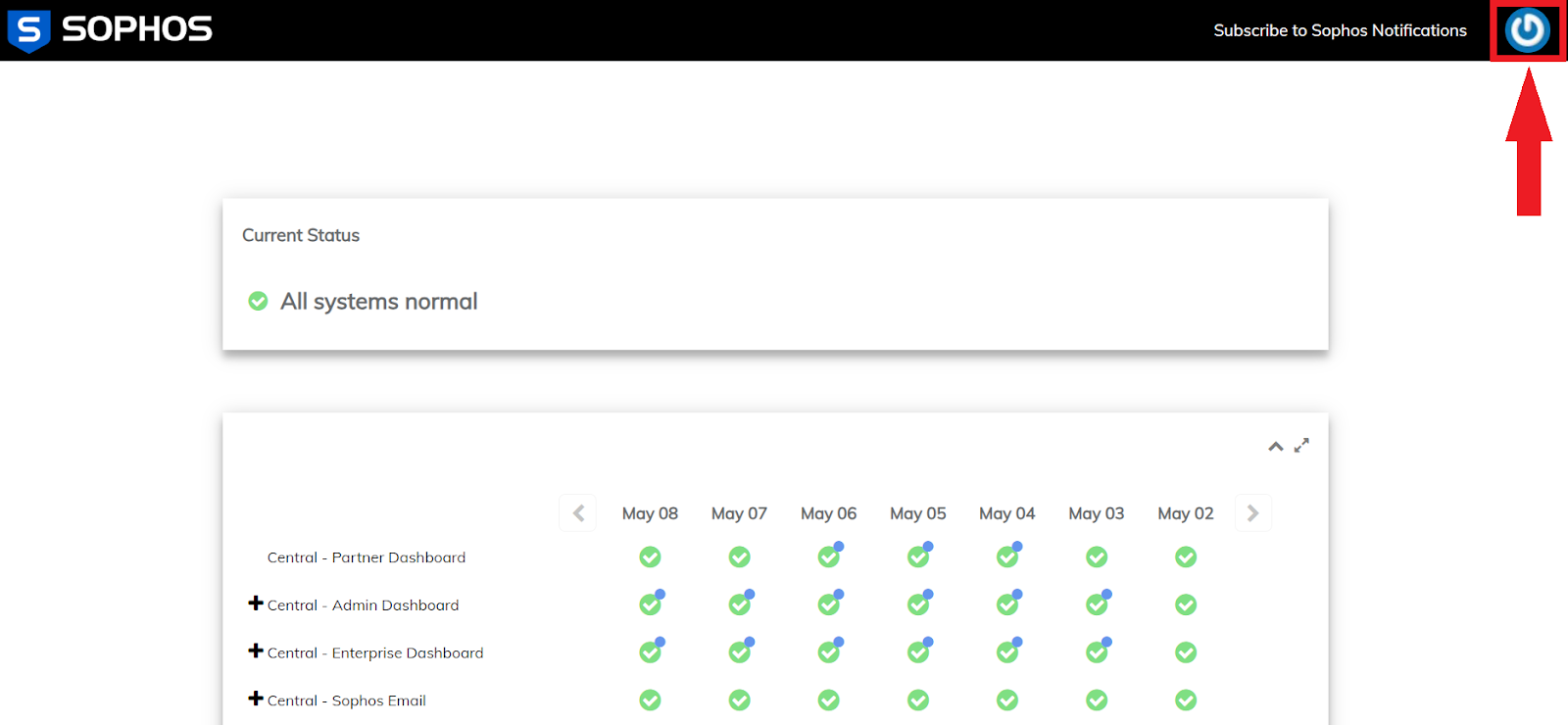Check Enterprise Dashboard status icon for May 03

(1097, 652)
